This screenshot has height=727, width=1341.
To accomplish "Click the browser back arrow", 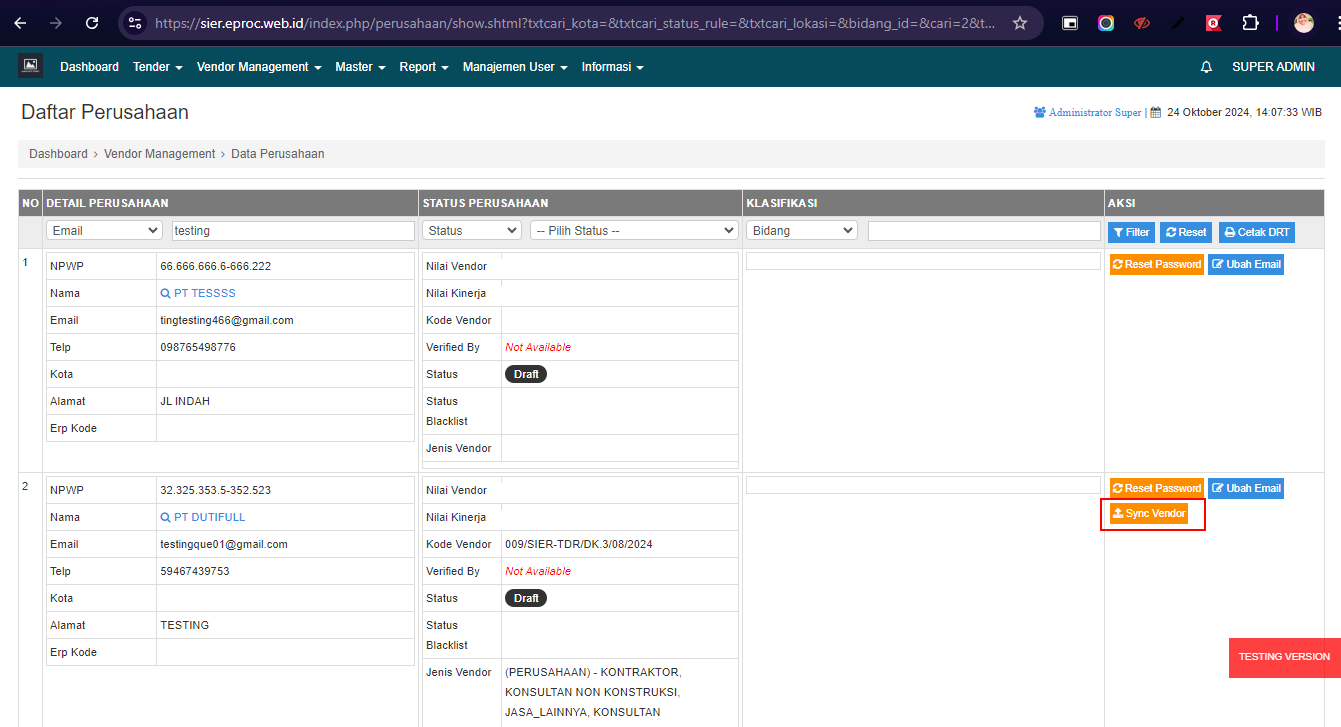I will pyautogui.click(x=20, y=23).
